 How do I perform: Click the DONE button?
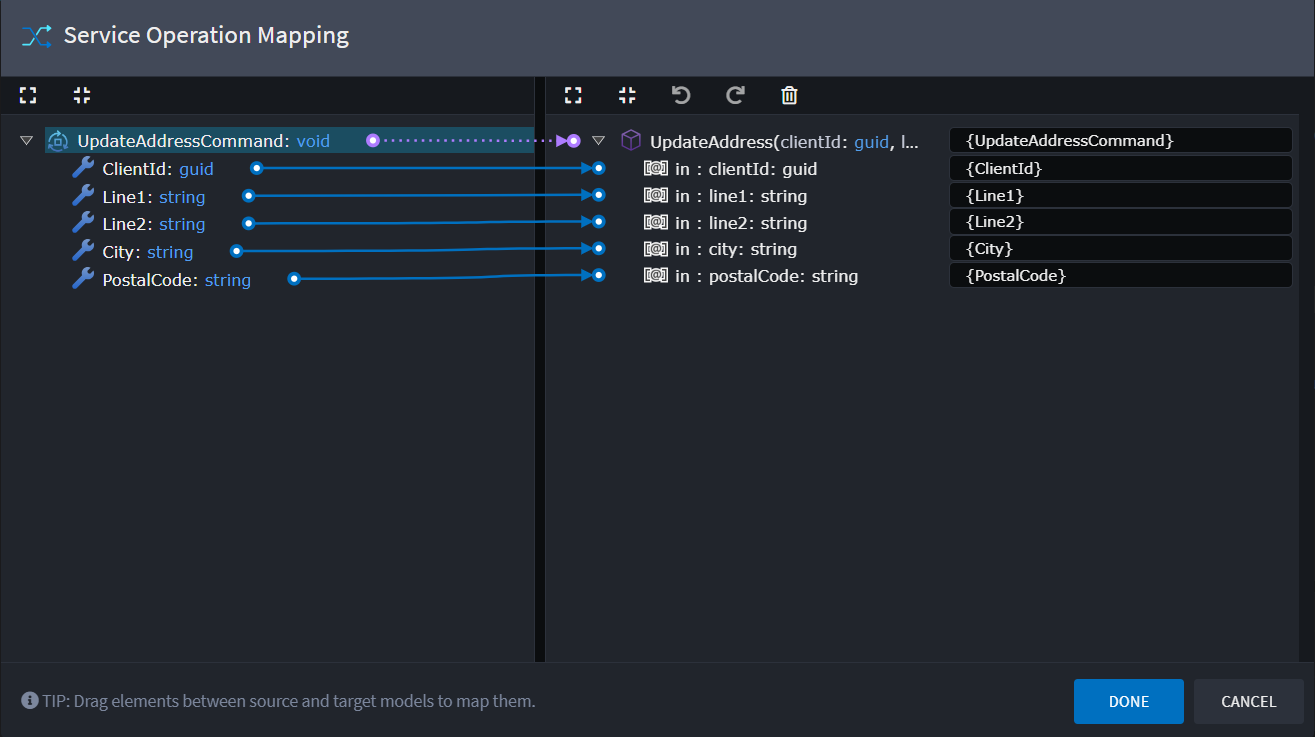pyautogui.click(x=1129, y=702)
